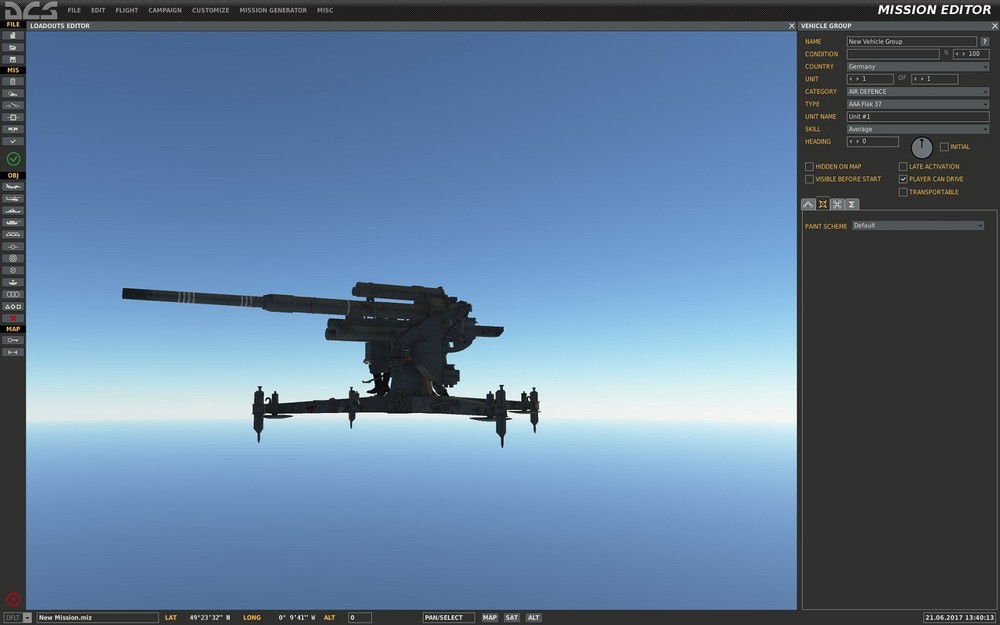The height and width of the screenshot is (625, 1000).
Task: Click the question mark help button
Action: pyautogui.click(x=984, y=41)
